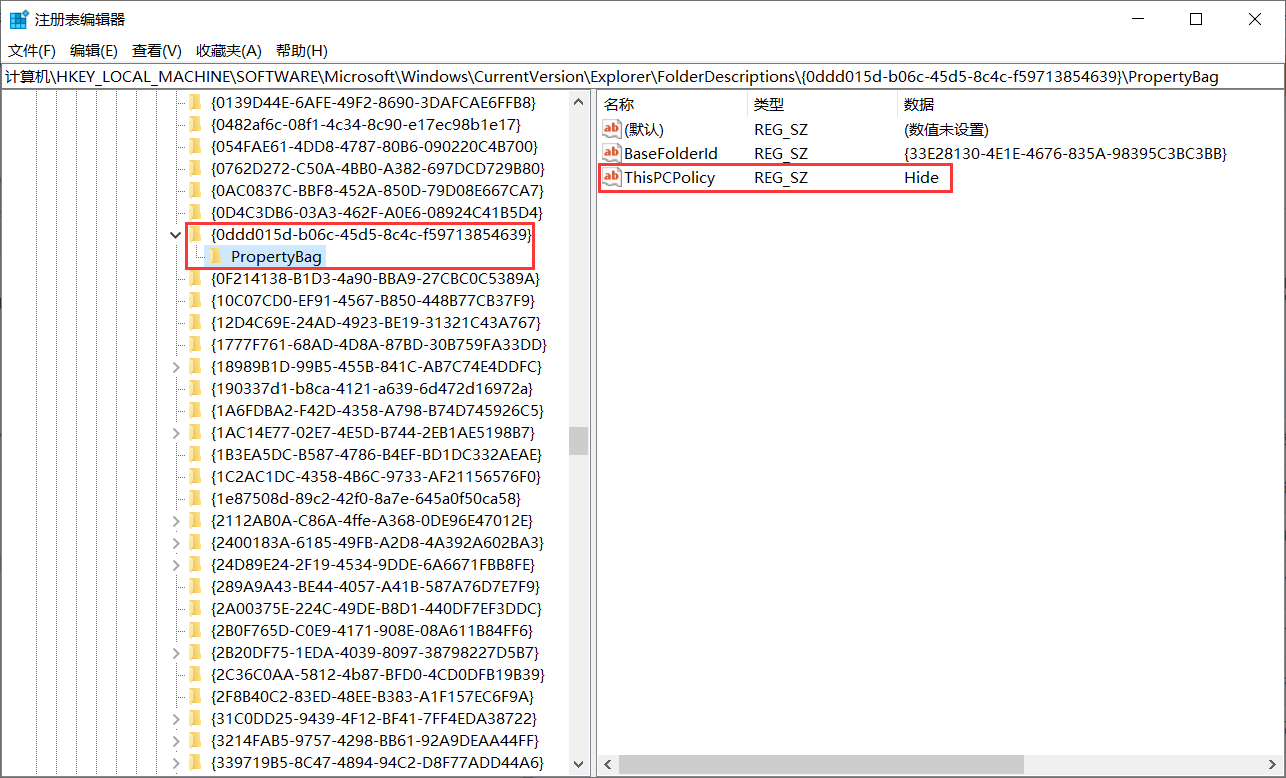This screenshot has width=1286, height=778.
Task: Expand the {31C0DD25-9439-4F12-BF41-7FF4EDA38722} key
Action: pyautogui.click(x=176, y=718)
